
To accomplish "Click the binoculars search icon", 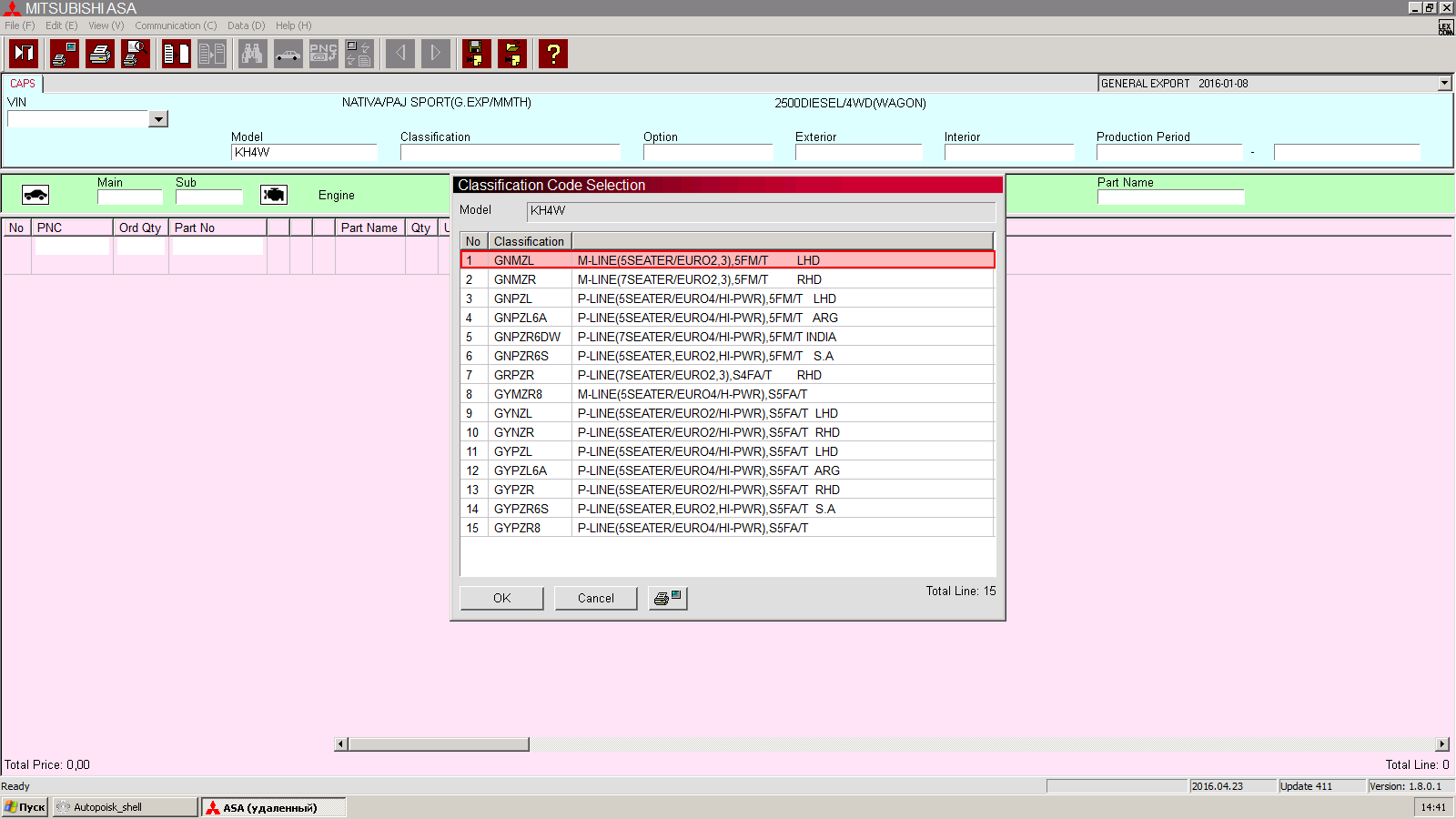I will coord(252,54).
